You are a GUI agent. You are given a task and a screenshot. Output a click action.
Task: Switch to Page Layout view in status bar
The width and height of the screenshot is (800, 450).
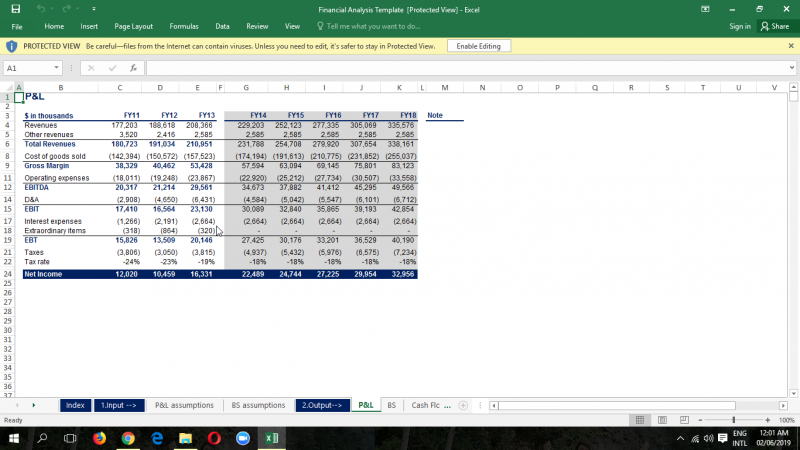coord(664,420)
